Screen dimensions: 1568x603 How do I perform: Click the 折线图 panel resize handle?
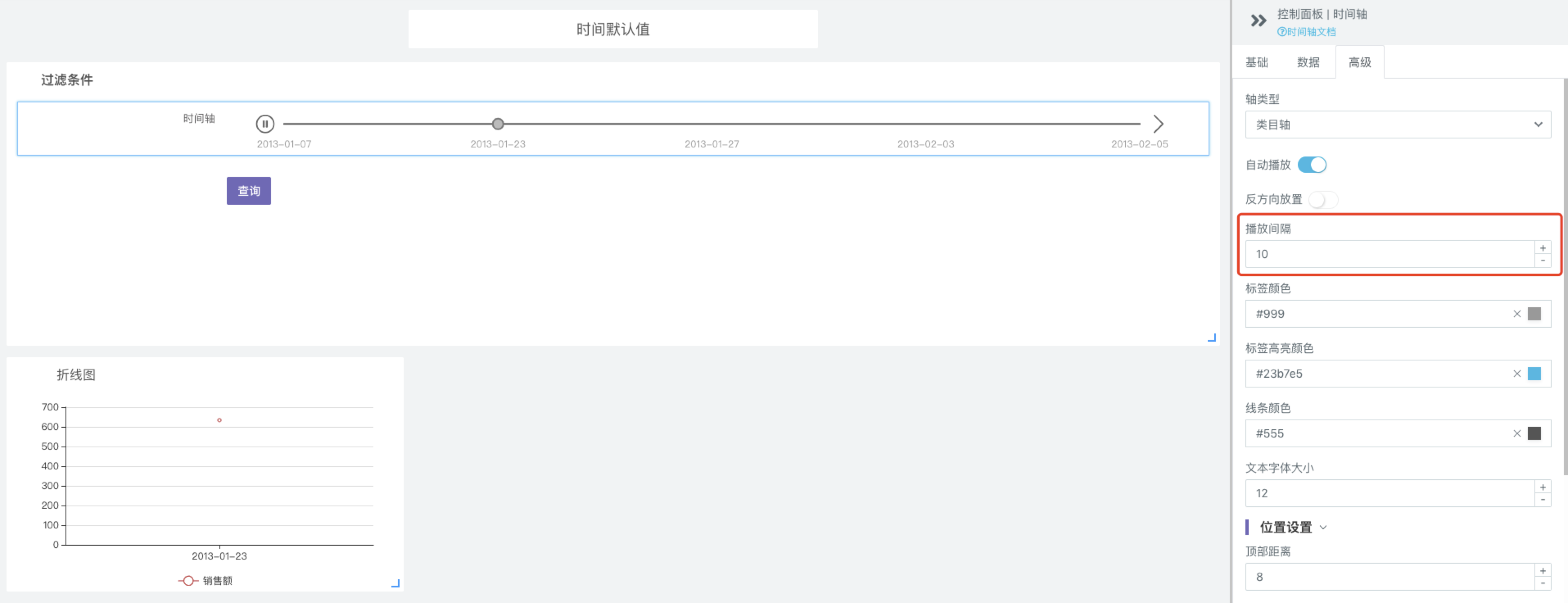point(395,583)
